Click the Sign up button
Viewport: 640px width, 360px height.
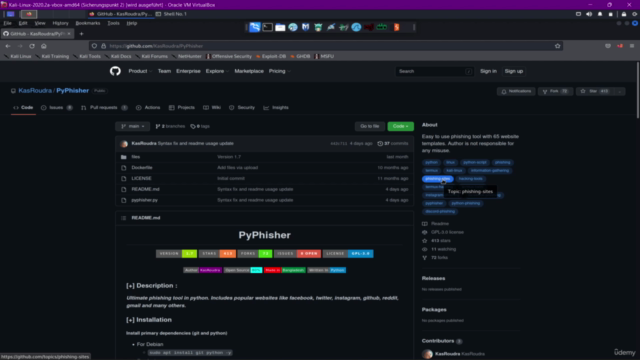[x=513, y=71]
